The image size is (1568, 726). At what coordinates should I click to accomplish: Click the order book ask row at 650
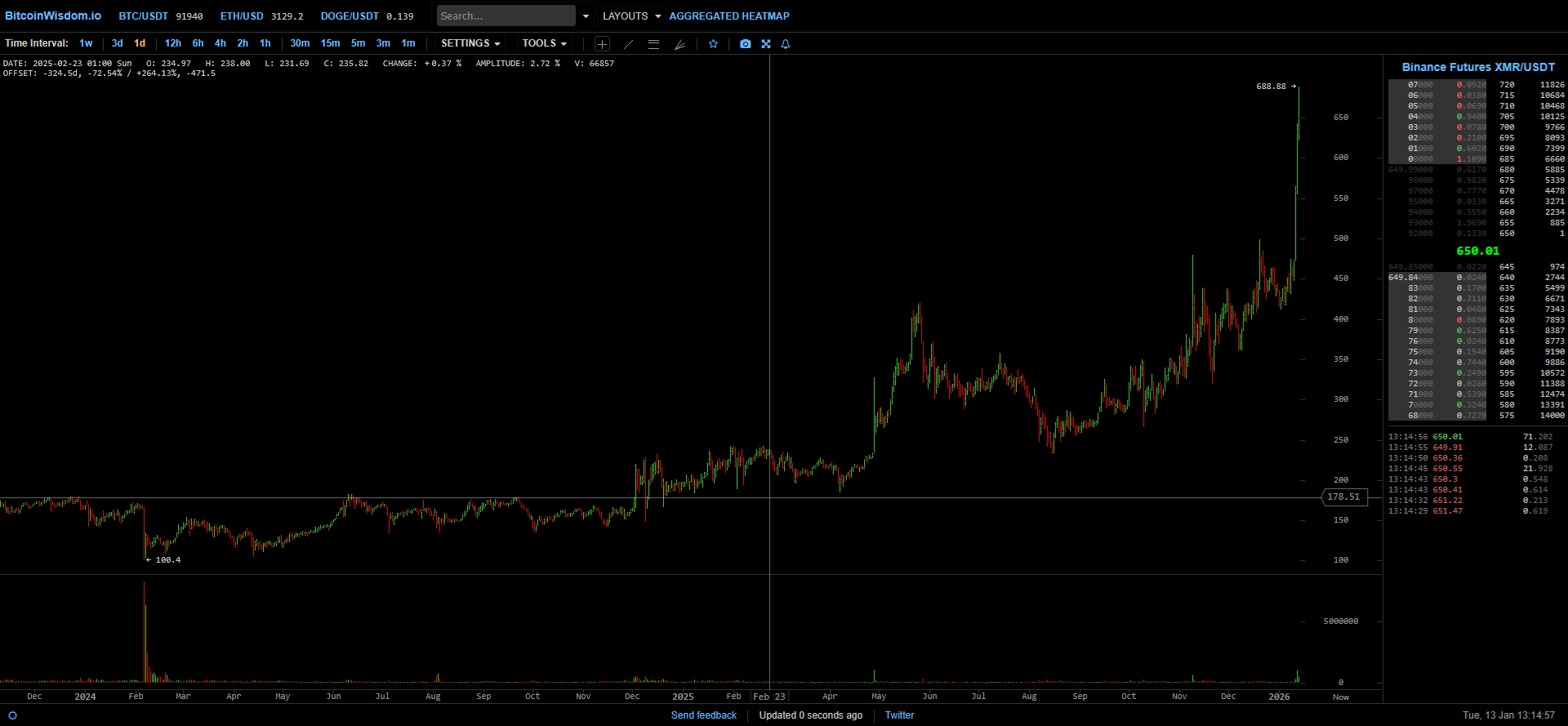tap(1477, 234)
